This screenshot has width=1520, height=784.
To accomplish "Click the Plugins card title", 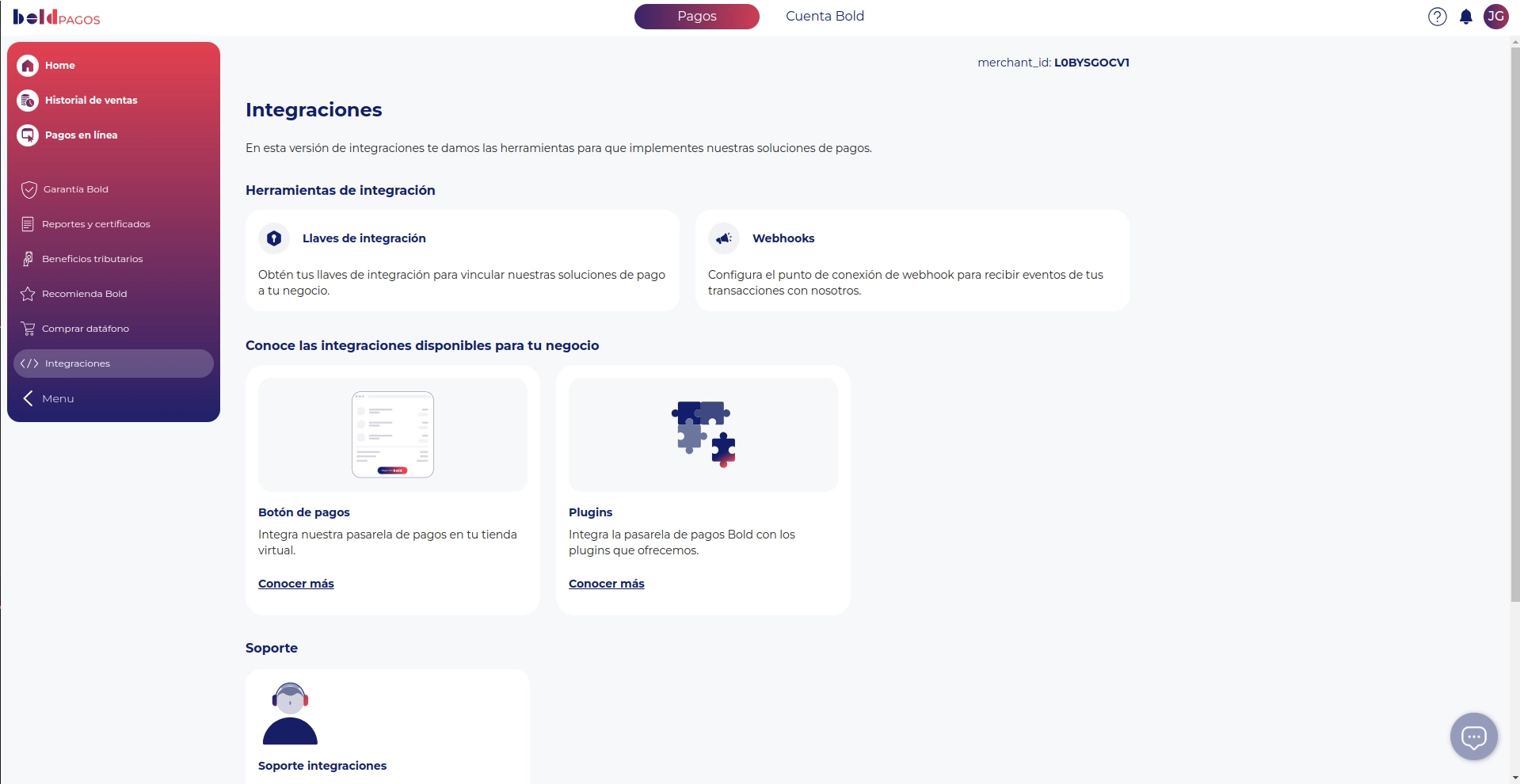I will click(x=591, y=512).
